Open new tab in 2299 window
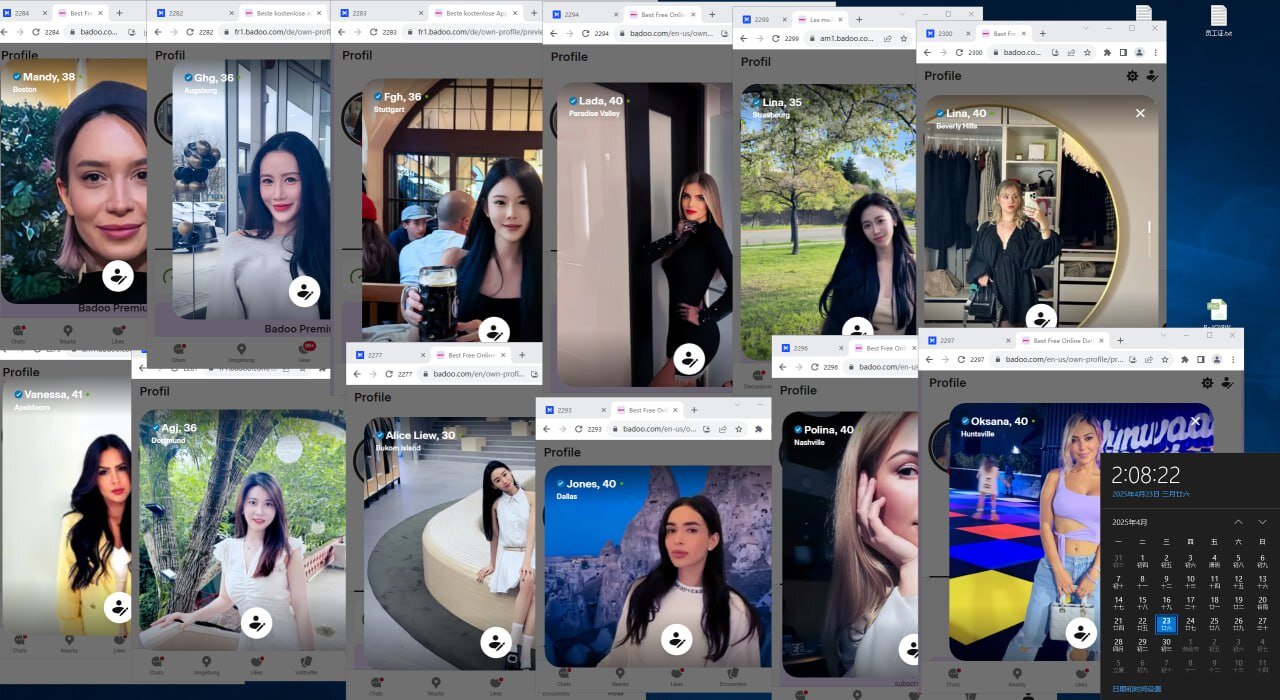1280x700 pixels. point(859,19)
